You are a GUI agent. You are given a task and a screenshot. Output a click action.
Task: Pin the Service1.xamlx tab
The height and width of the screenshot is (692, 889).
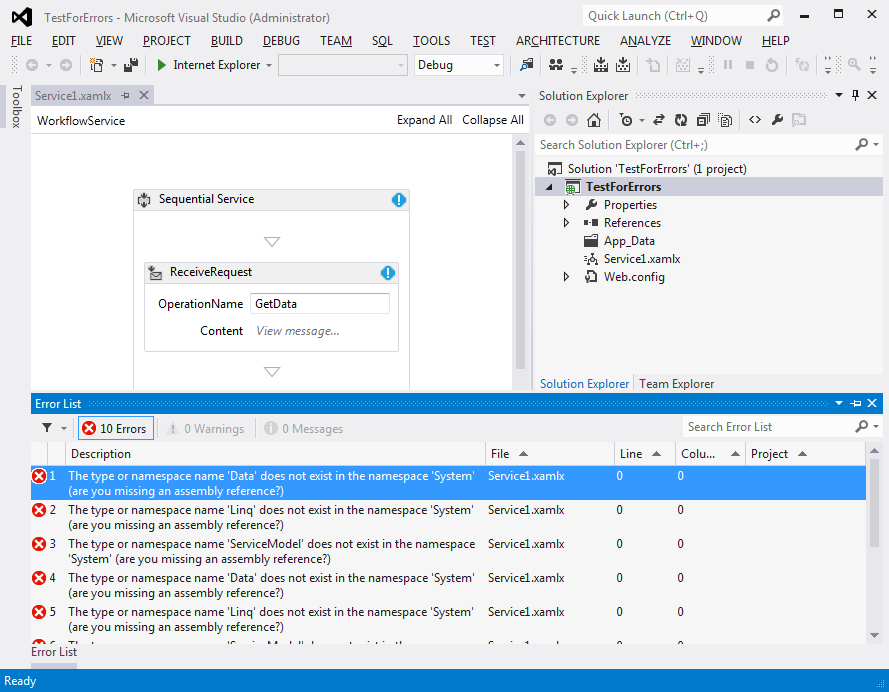(125, 96)
